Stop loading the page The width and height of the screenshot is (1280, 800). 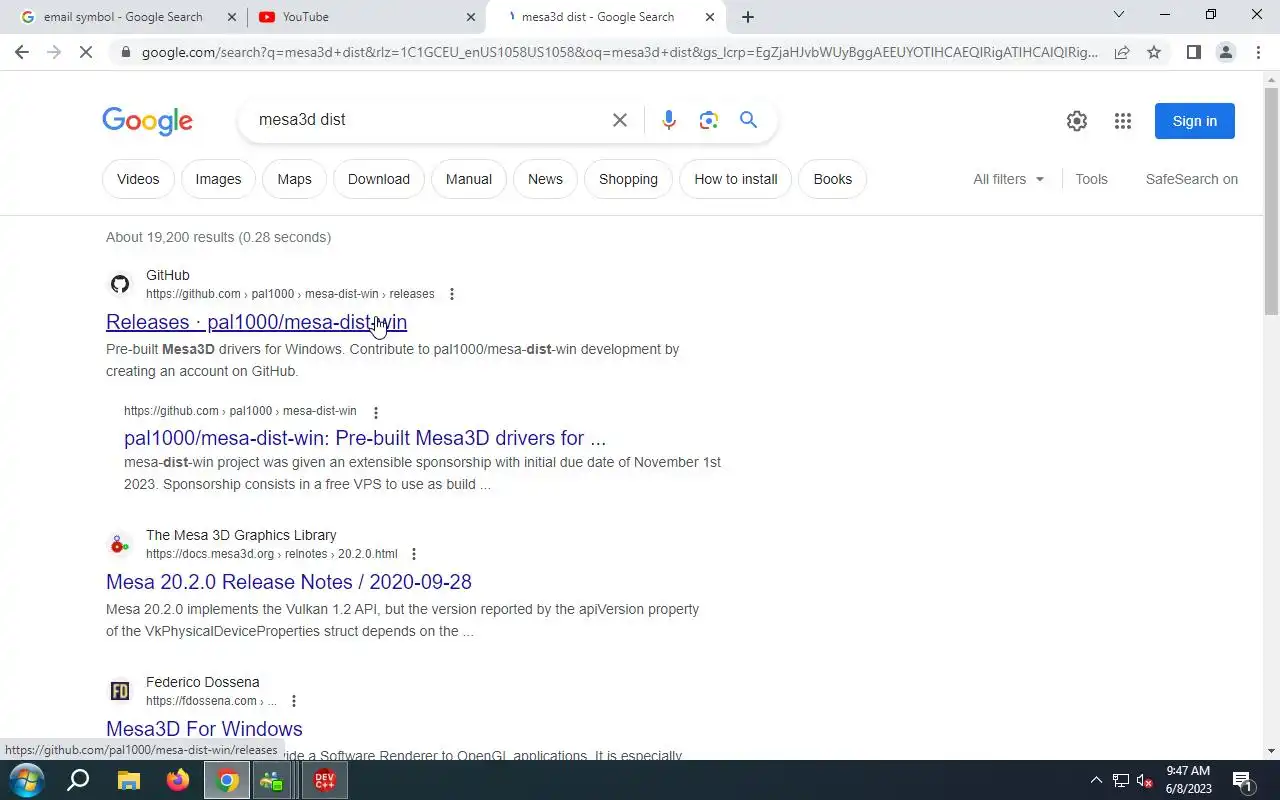click(86, 52)
